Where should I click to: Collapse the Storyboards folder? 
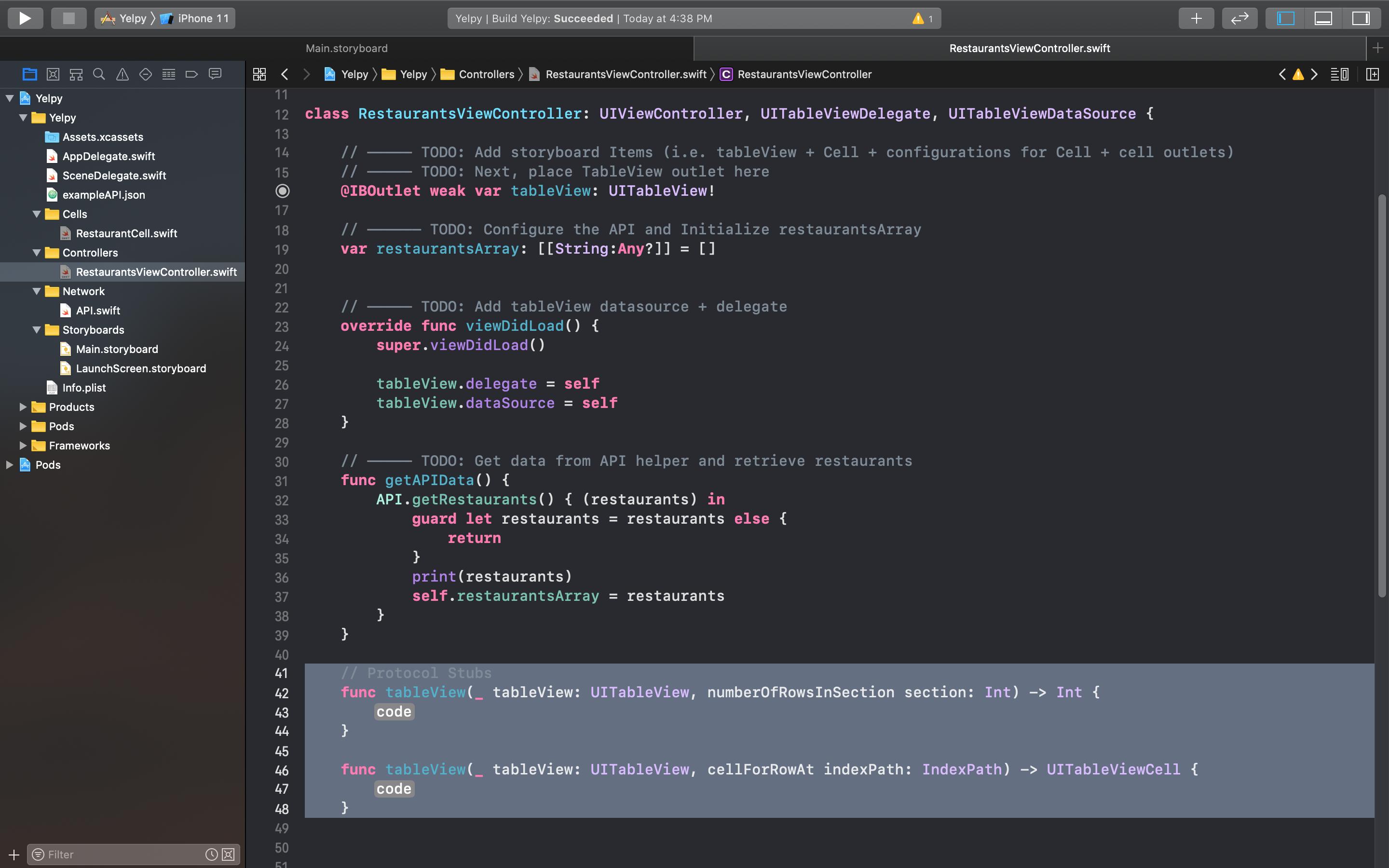(37, 329)
